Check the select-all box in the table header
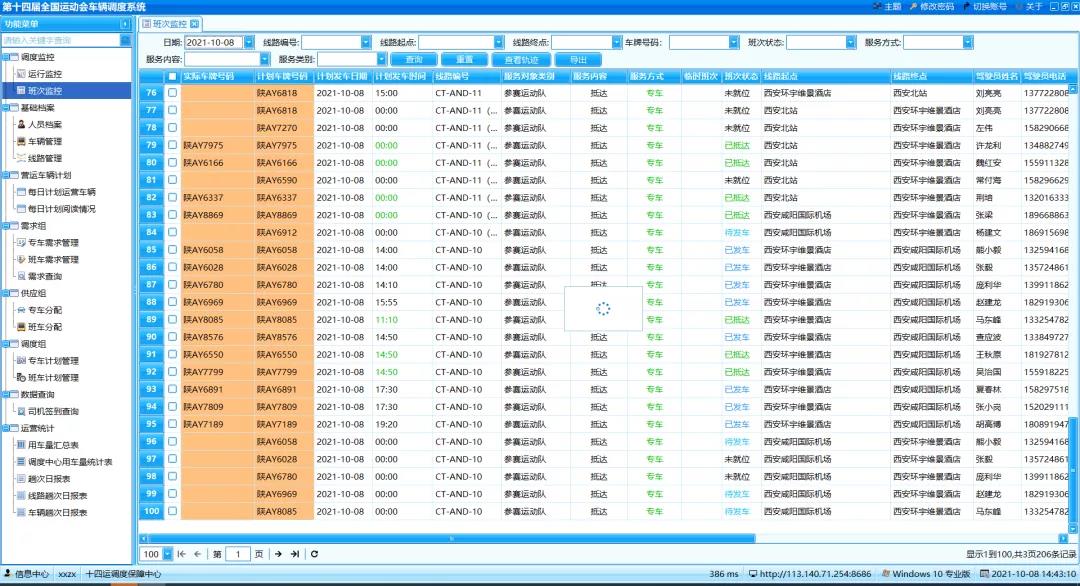The height and width of the screenshot is (586, 1080). 173,76
